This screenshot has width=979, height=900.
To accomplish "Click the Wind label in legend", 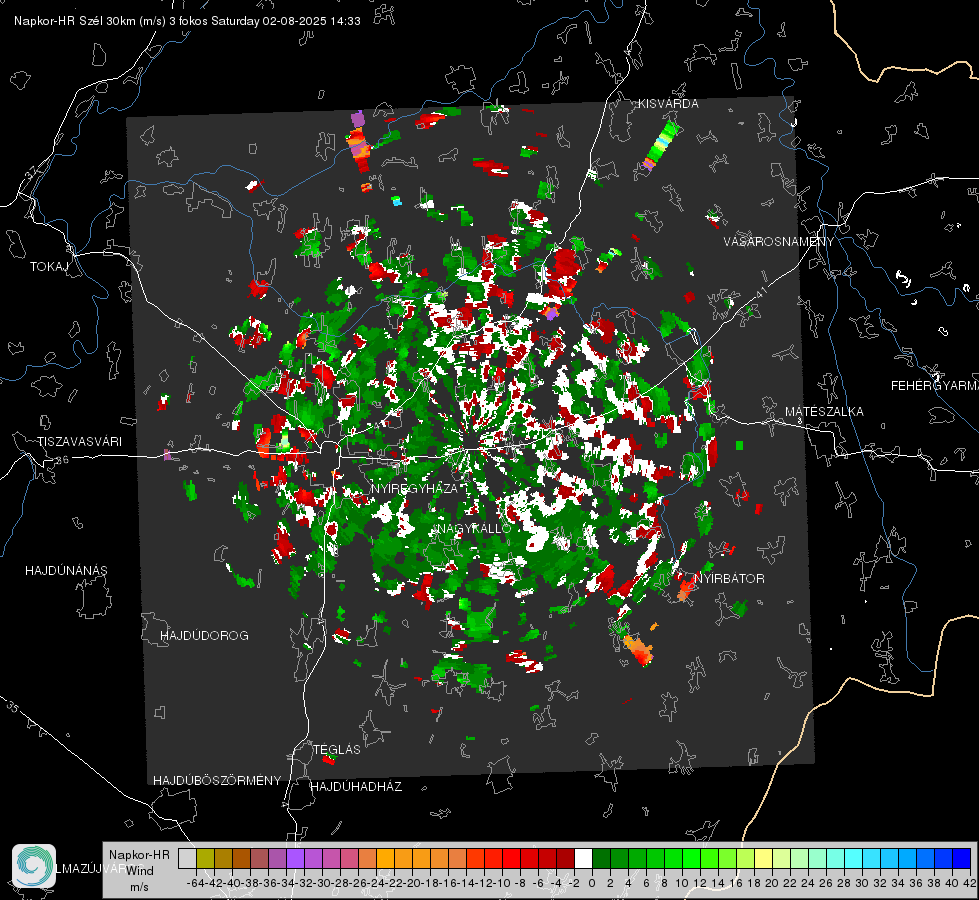I will [139, 871].
